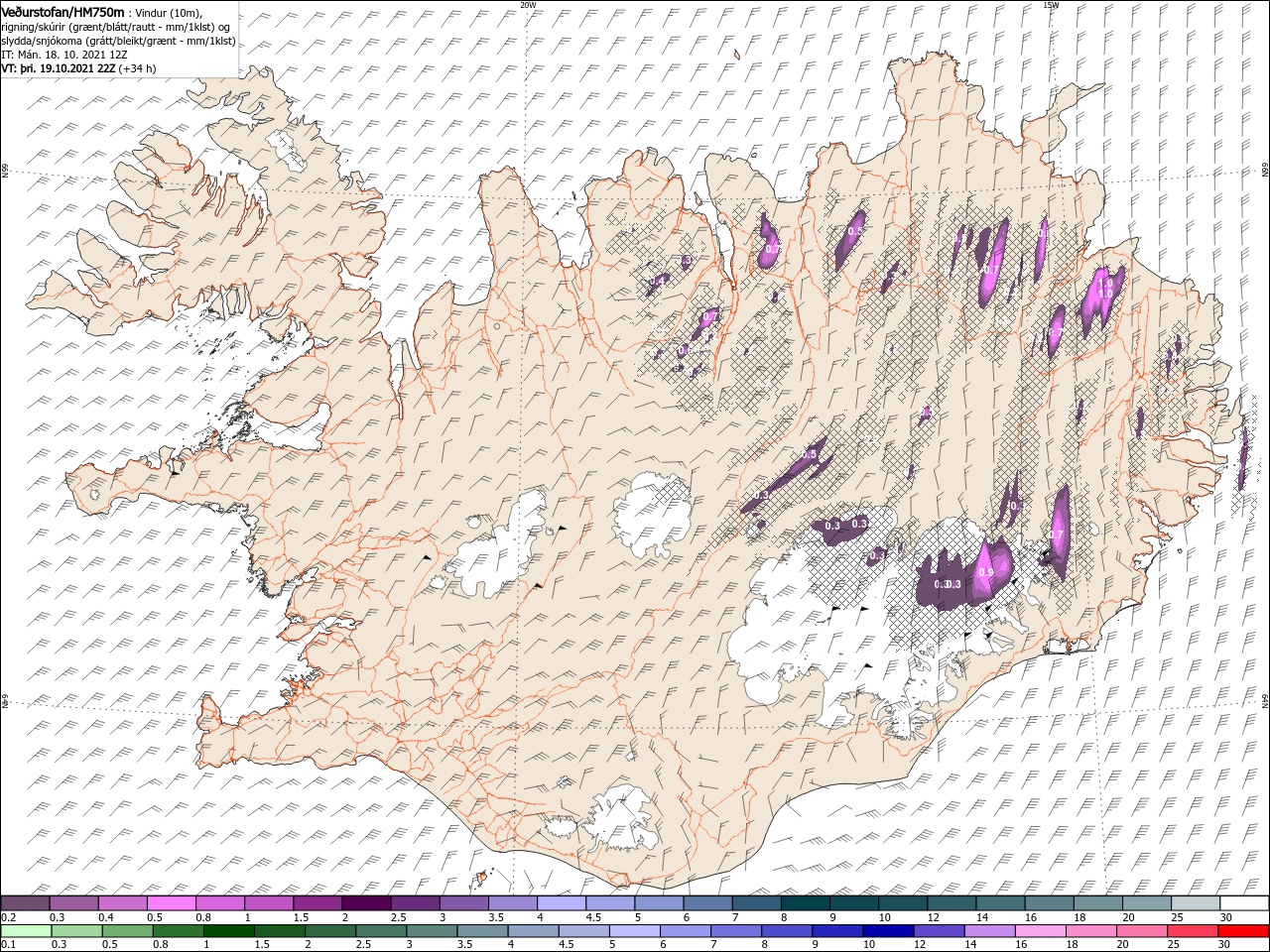The height and width of the screenshot is (952, 1270).
Task: Click the 15W longitude label at the top
Action: 1051,4
